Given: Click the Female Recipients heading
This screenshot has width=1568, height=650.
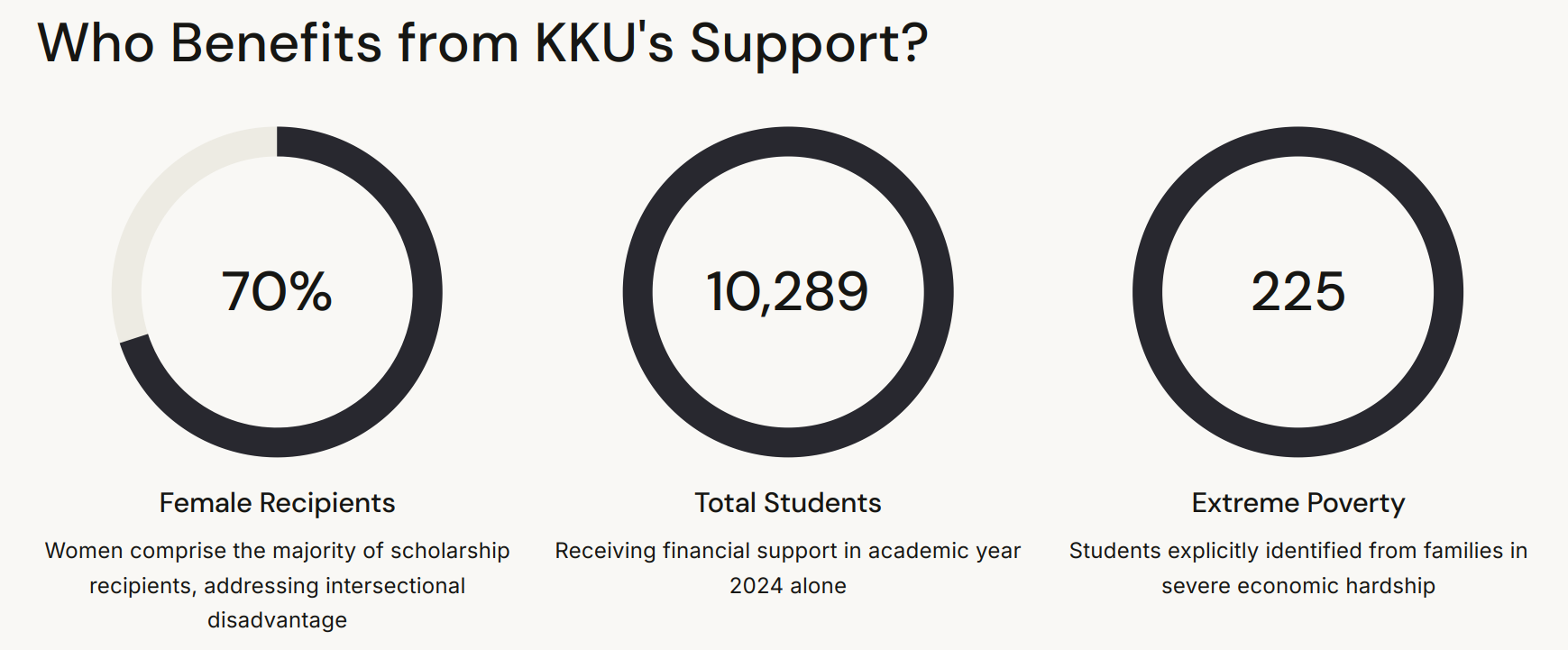Looking at the screenshot, I should pos(277,503).
